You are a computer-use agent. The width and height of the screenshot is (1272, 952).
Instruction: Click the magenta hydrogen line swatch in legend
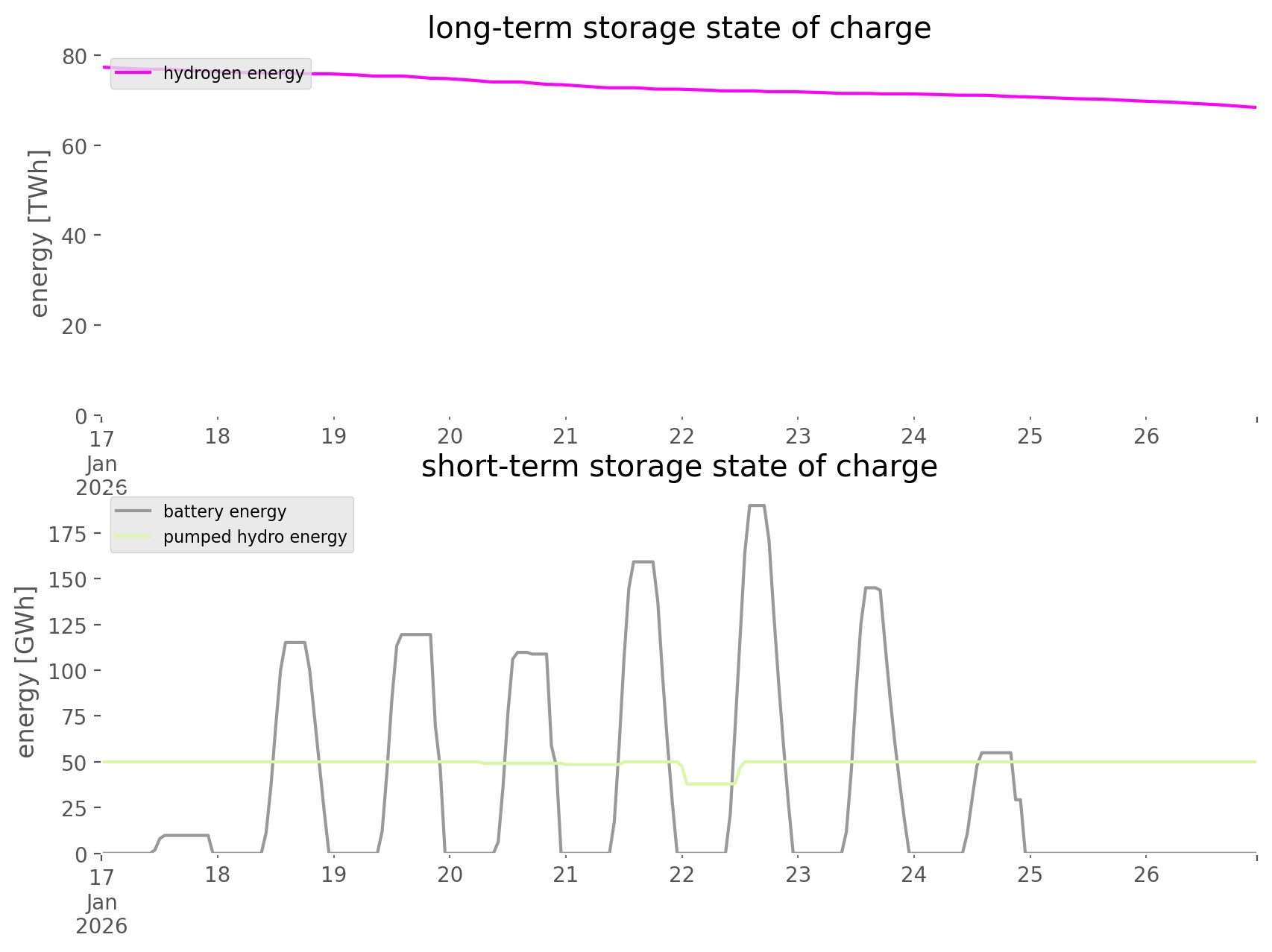click(x=133, y=73)
